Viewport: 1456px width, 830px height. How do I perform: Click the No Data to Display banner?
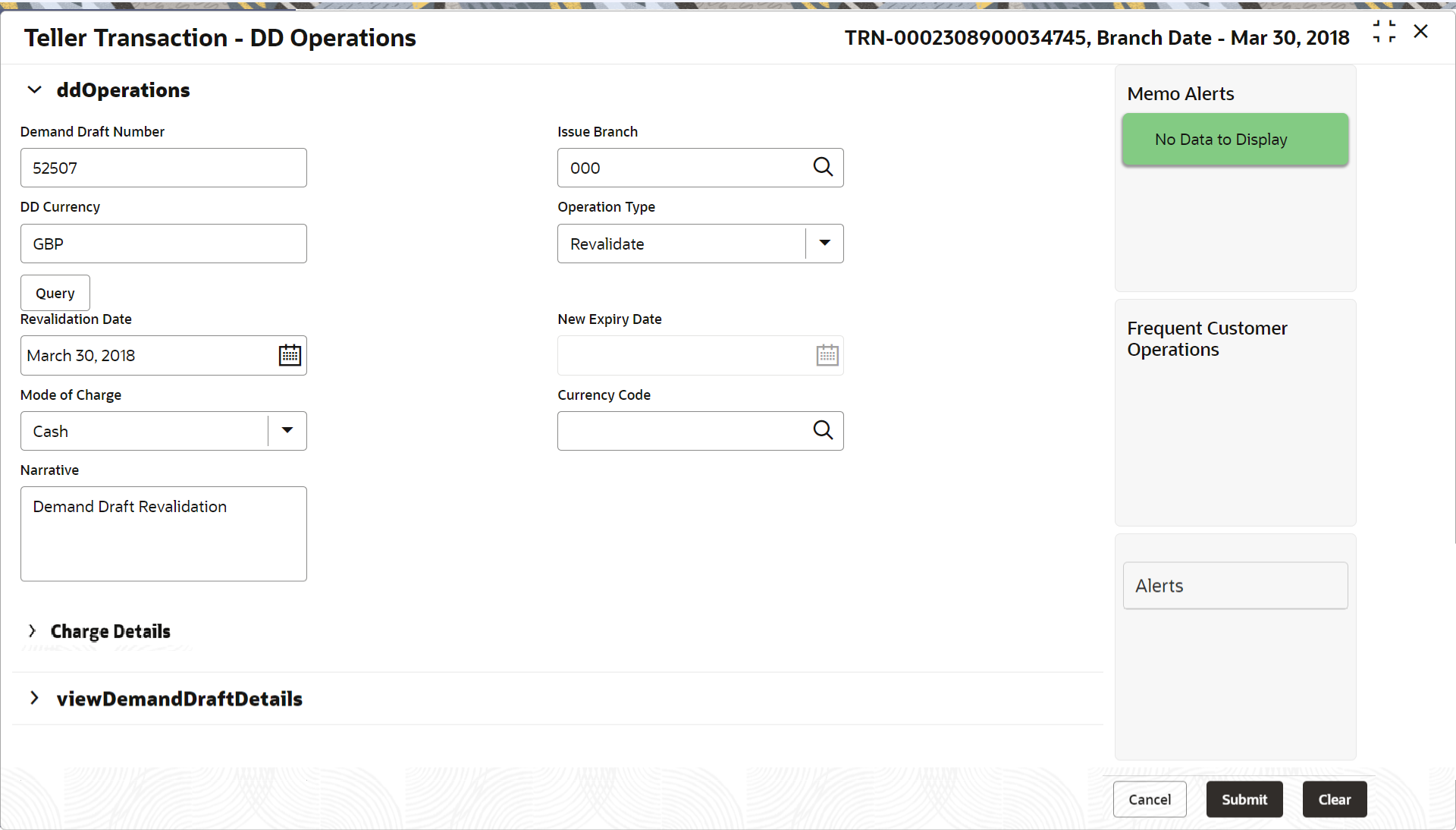(x=1235, y=140)
